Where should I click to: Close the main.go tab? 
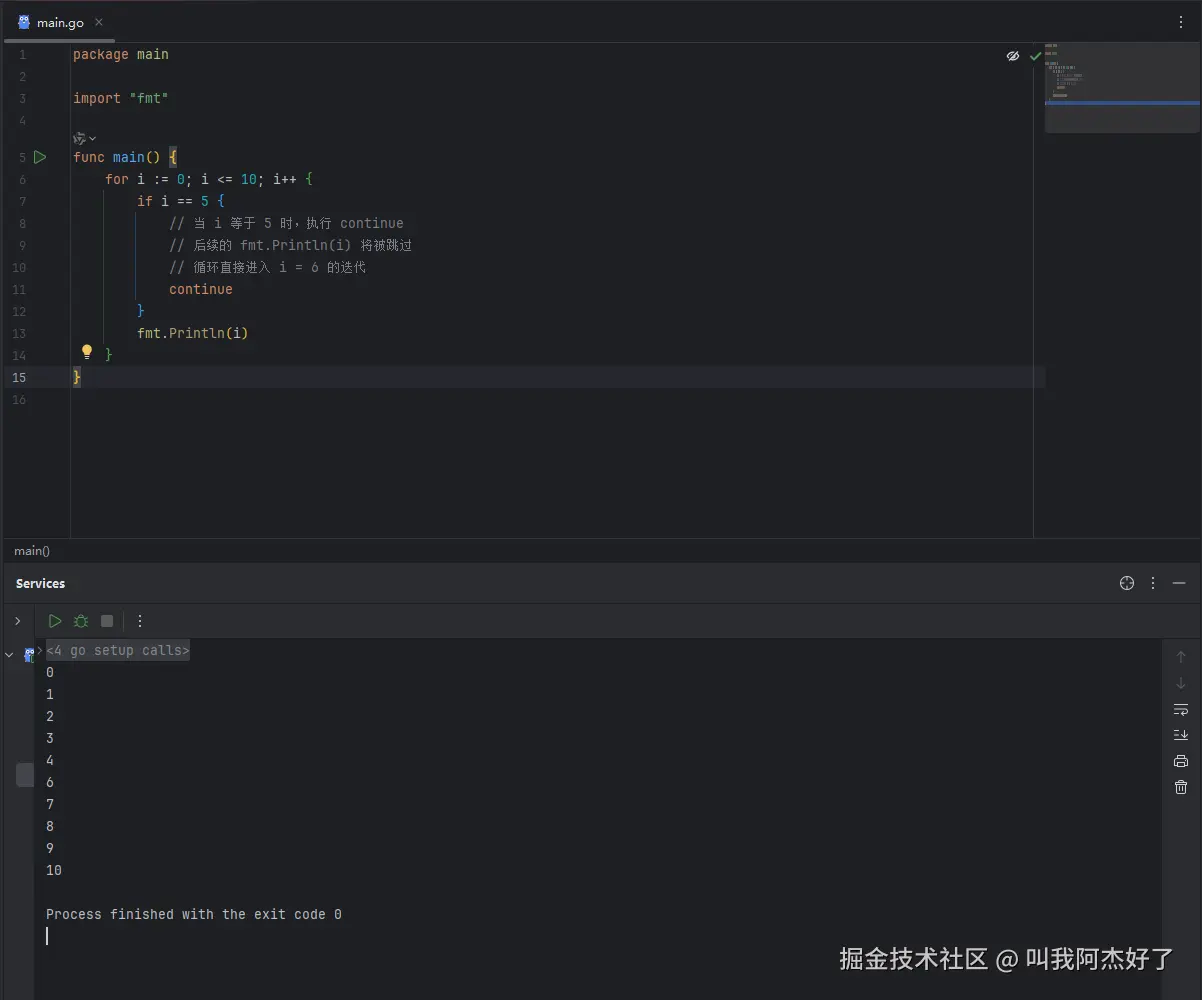pos(99,22)
